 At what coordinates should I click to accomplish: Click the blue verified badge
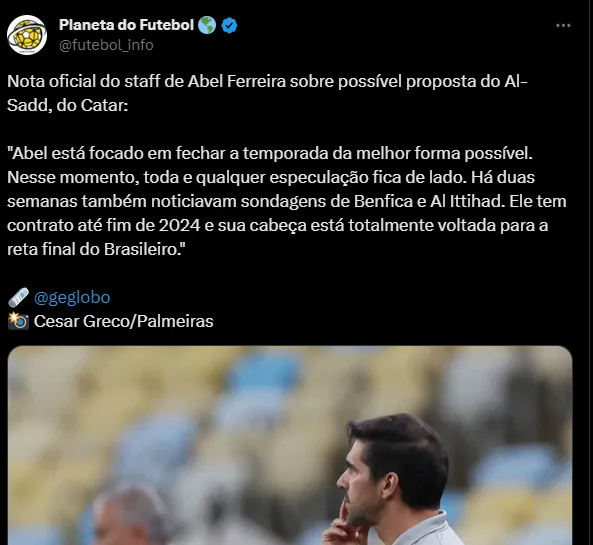click(229, 26)
